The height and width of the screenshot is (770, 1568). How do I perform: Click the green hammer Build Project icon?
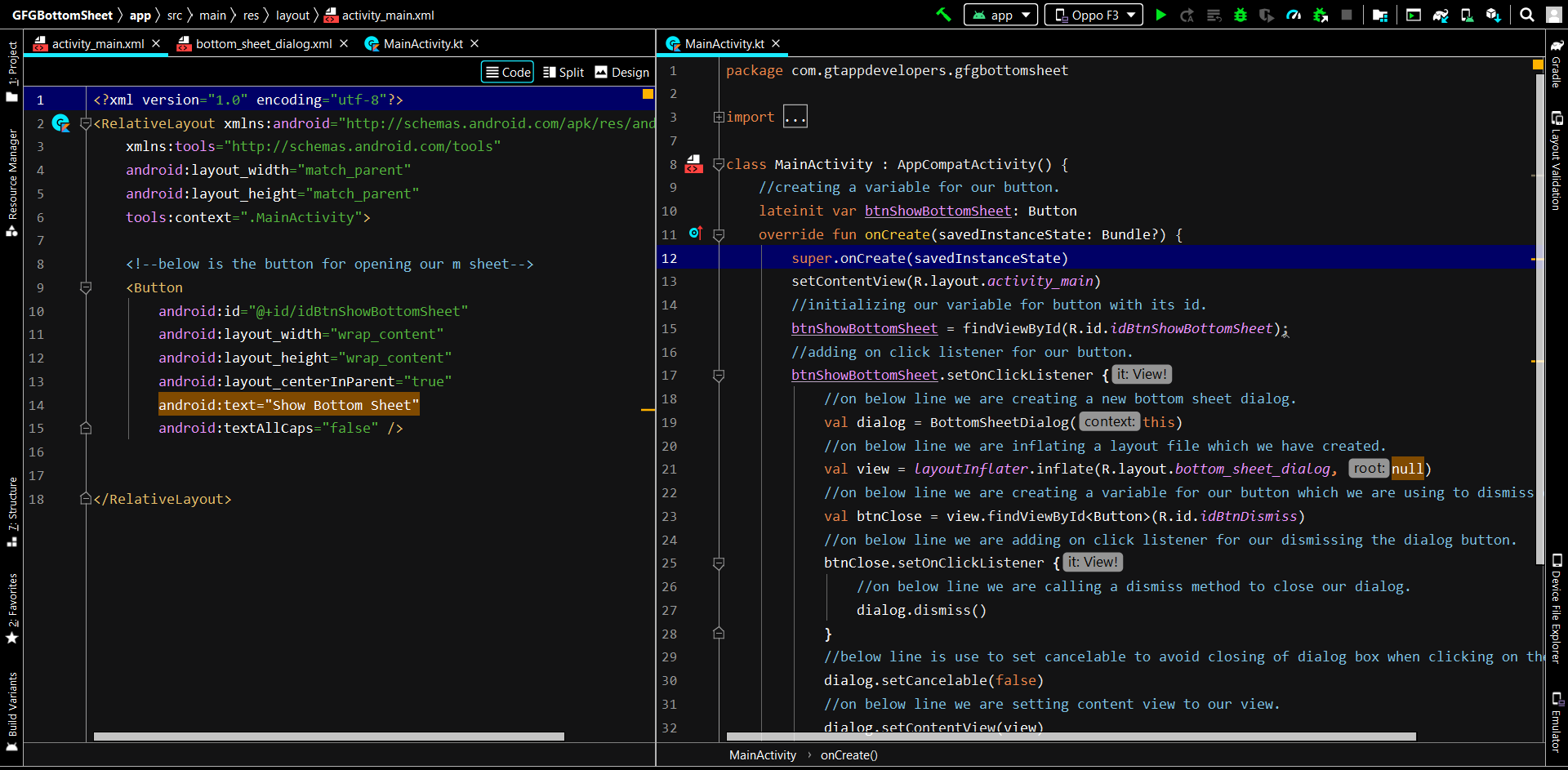pos(943,15)
